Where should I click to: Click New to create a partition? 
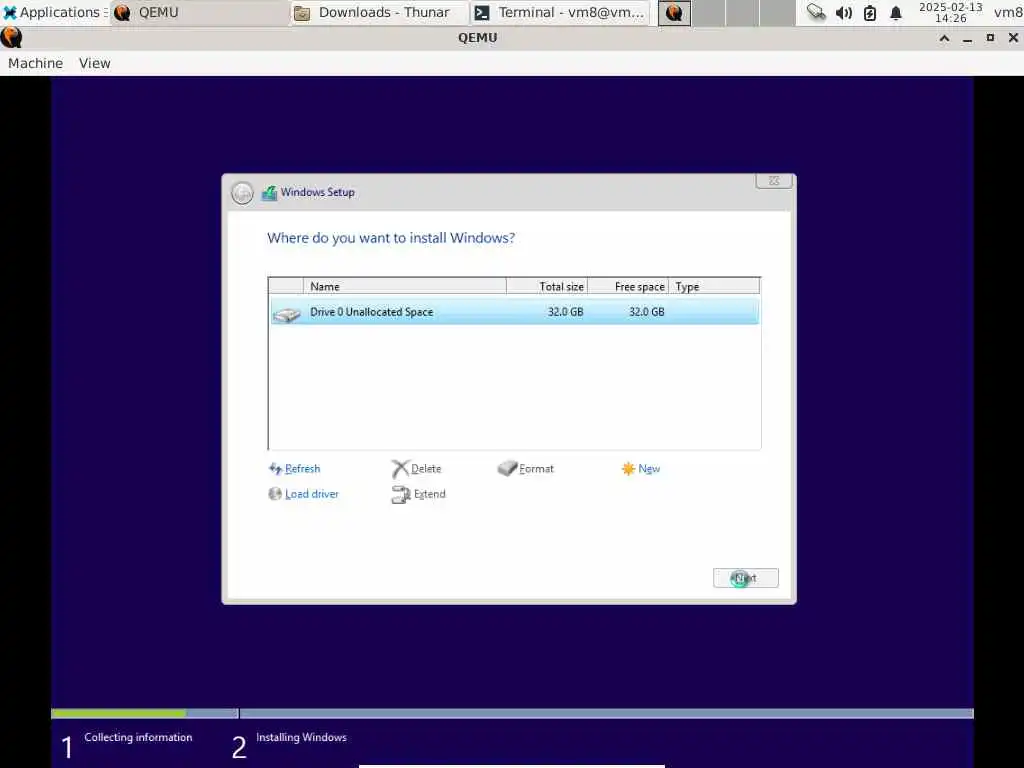pos(649,469)
